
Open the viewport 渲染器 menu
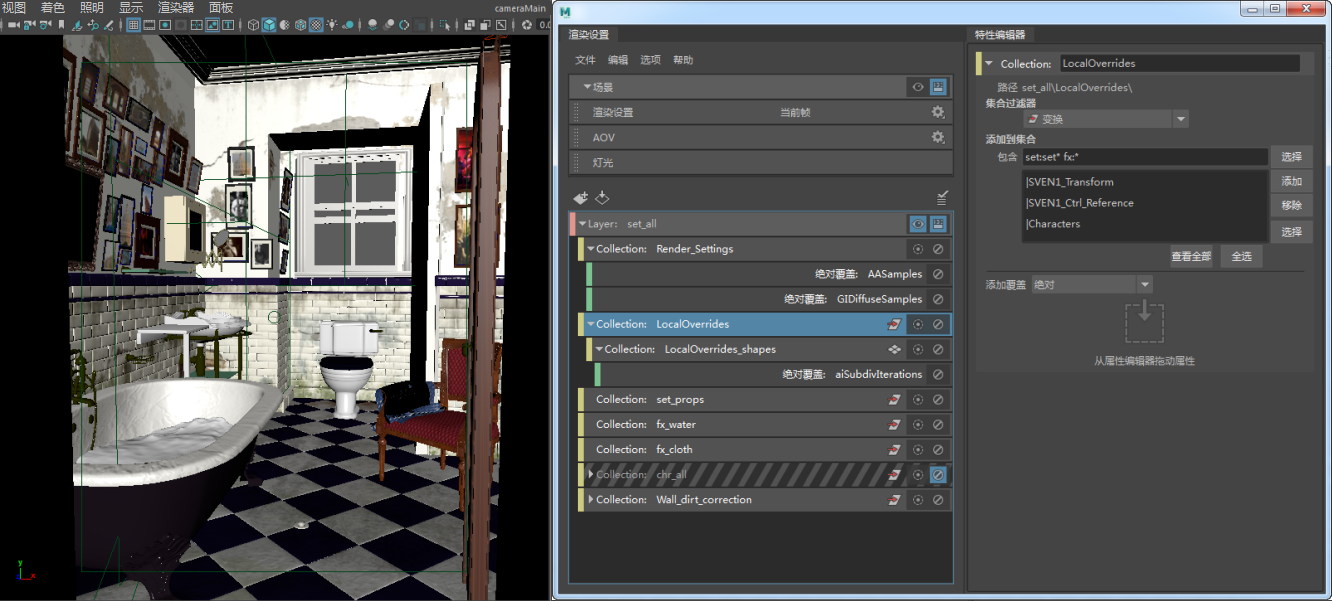[x=176, y=7]
